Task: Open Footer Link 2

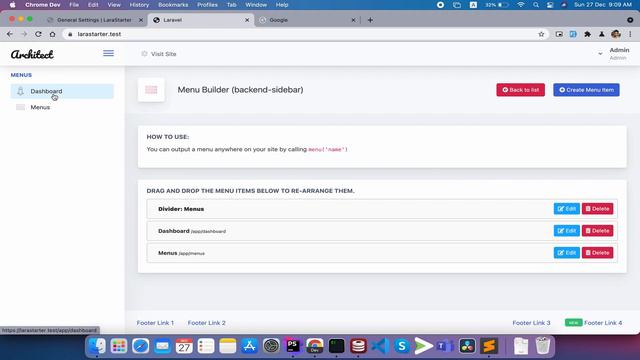Action: pyautogui.click(x=207, y=323)
